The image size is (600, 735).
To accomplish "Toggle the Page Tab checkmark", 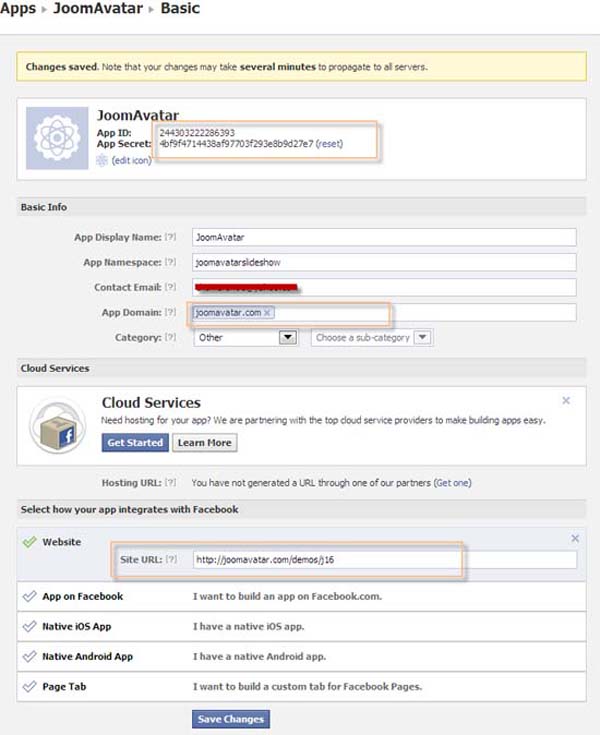I will [30, 686].
